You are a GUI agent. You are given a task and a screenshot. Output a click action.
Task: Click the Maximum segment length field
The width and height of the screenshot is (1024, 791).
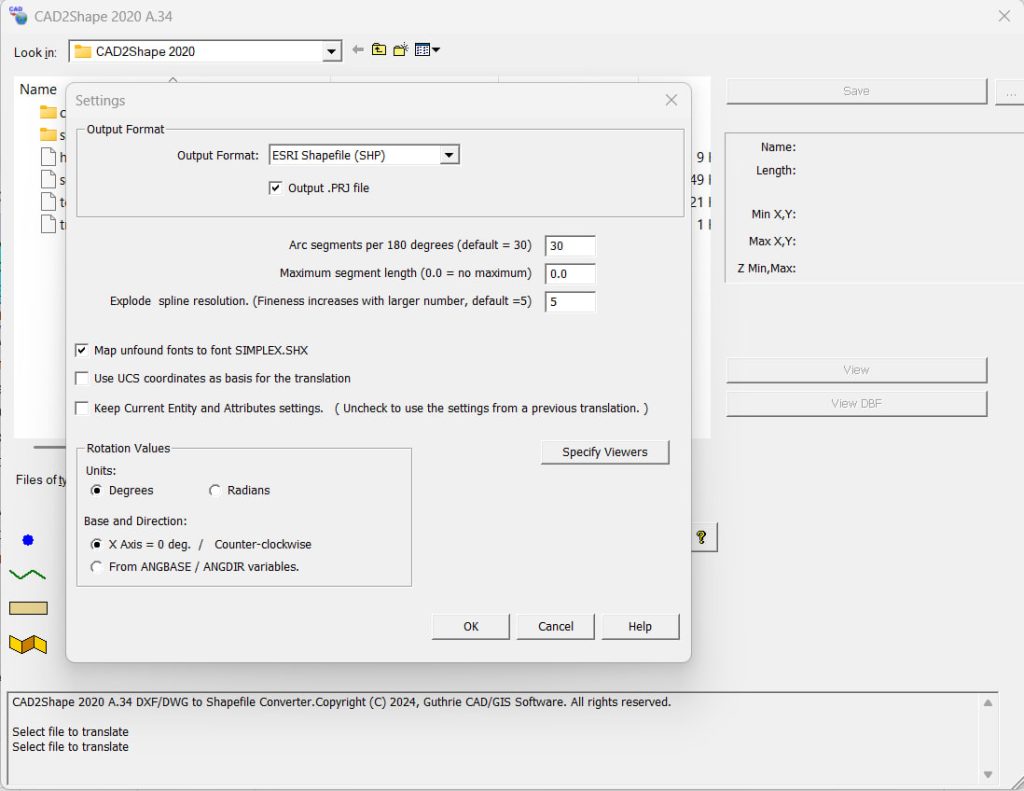pyautogui.click(x=569, y=274)
